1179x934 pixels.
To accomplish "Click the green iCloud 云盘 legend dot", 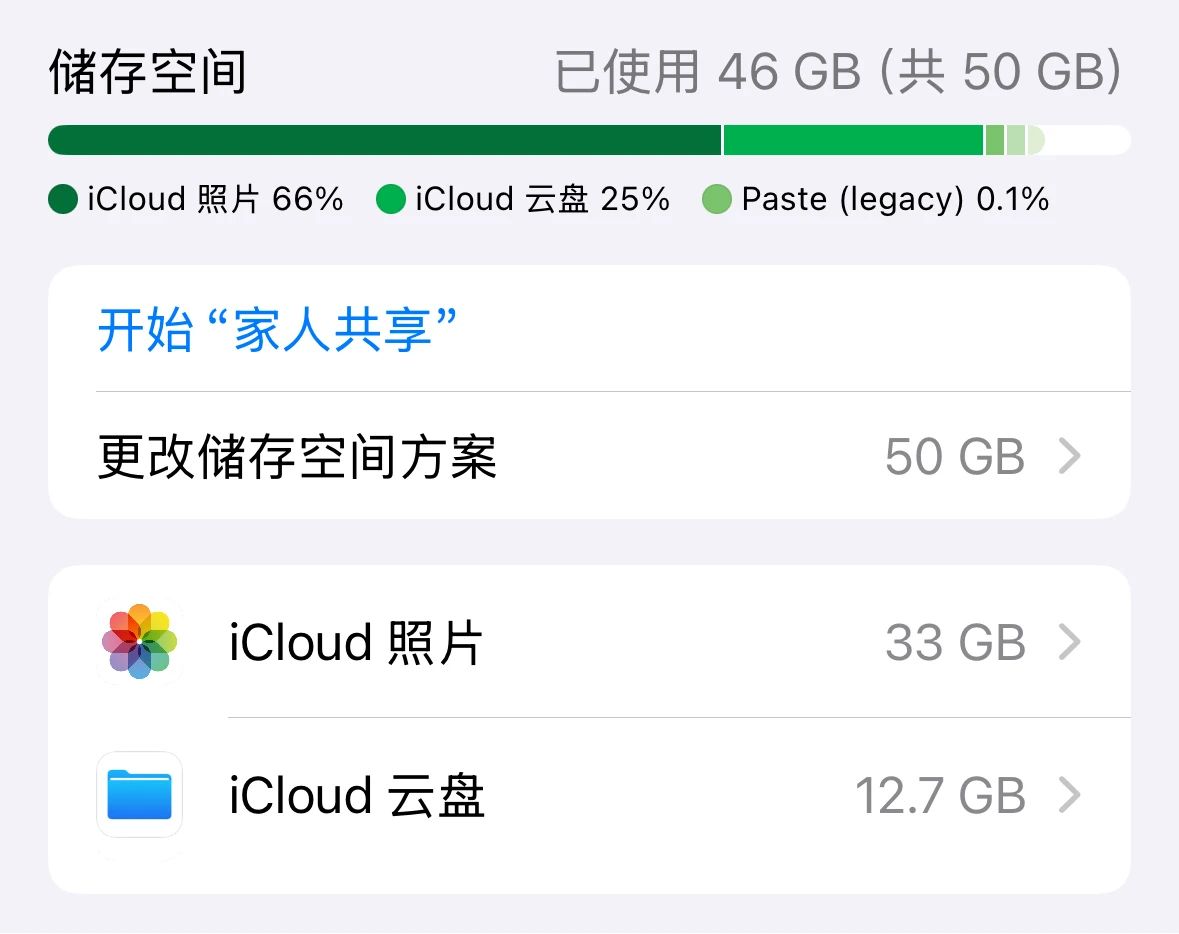I will 391,199.
